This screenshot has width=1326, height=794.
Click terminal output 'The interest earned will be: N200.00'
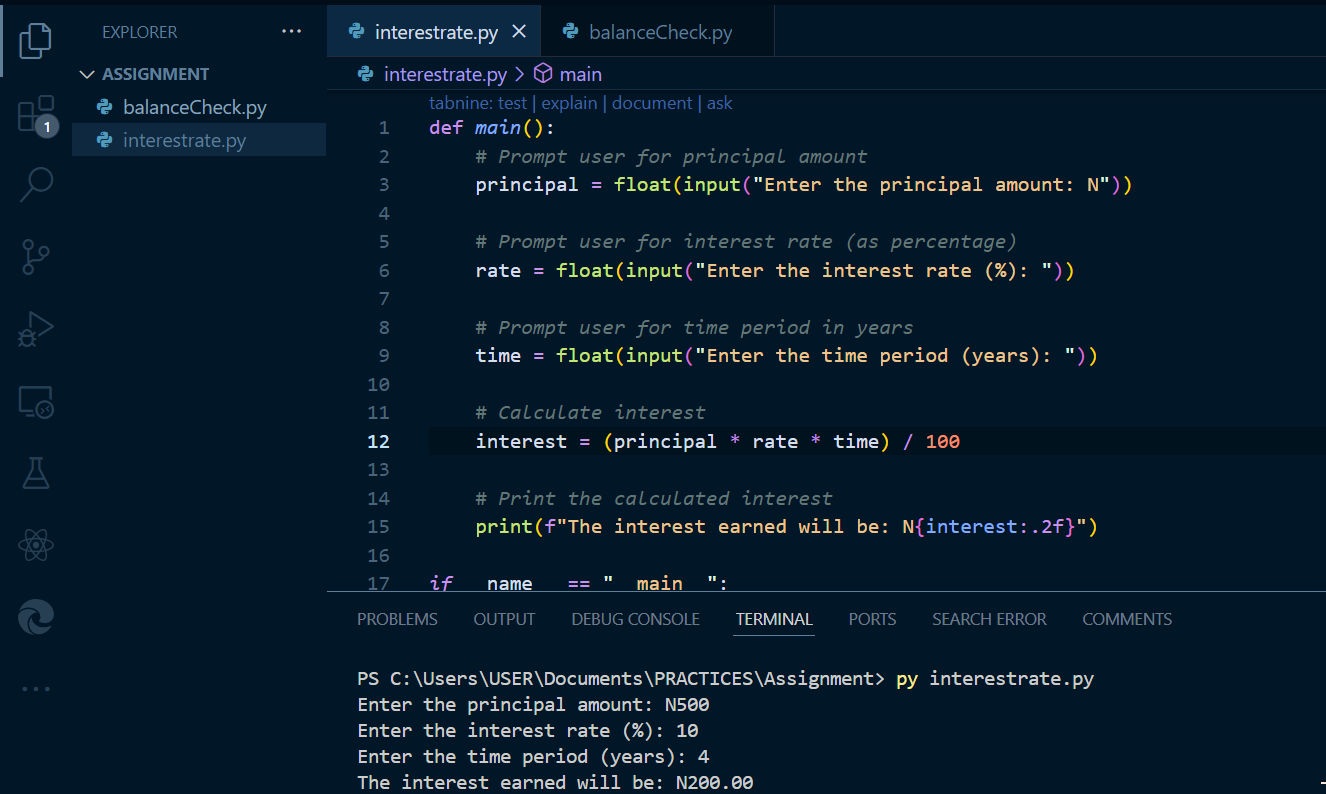(x=555, y=782)
